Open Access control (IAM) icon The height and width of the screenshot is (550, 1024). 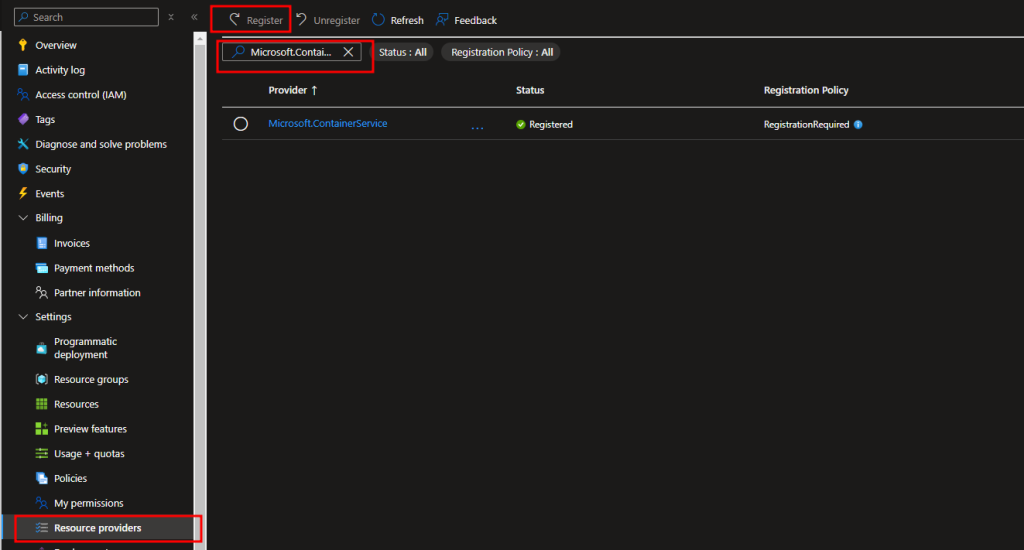(x=23, y=95)
